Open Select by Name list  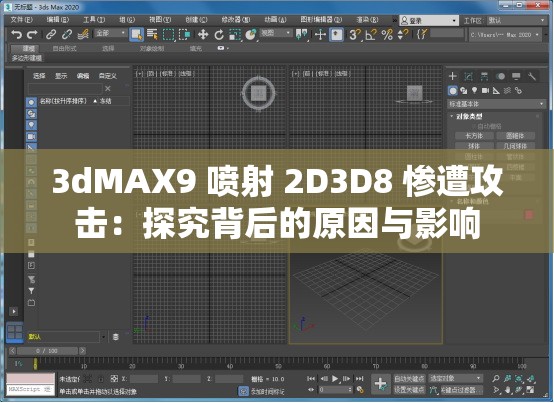click(x=152, y=35)
